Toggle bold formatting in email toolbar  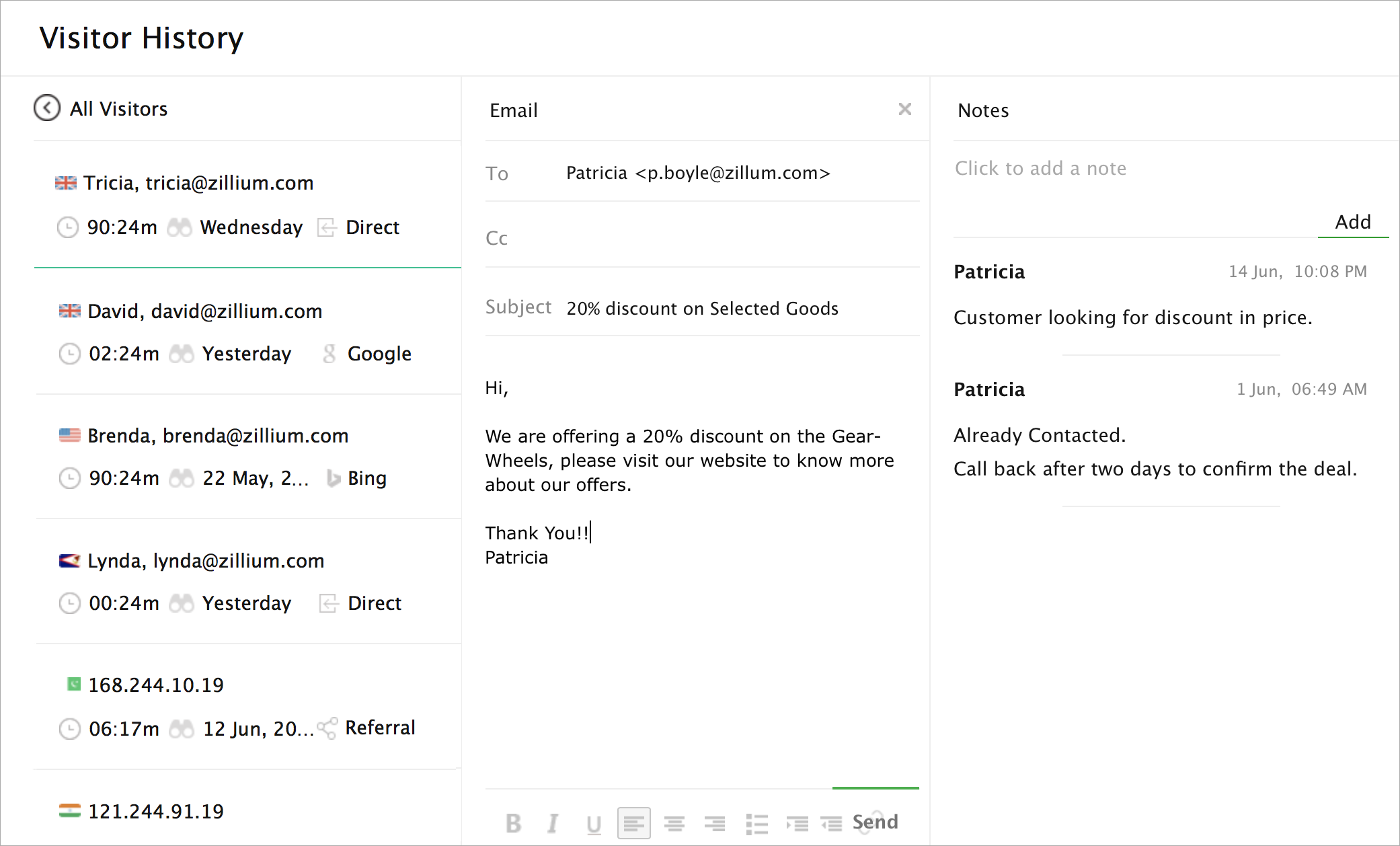(x=513, y=823)
